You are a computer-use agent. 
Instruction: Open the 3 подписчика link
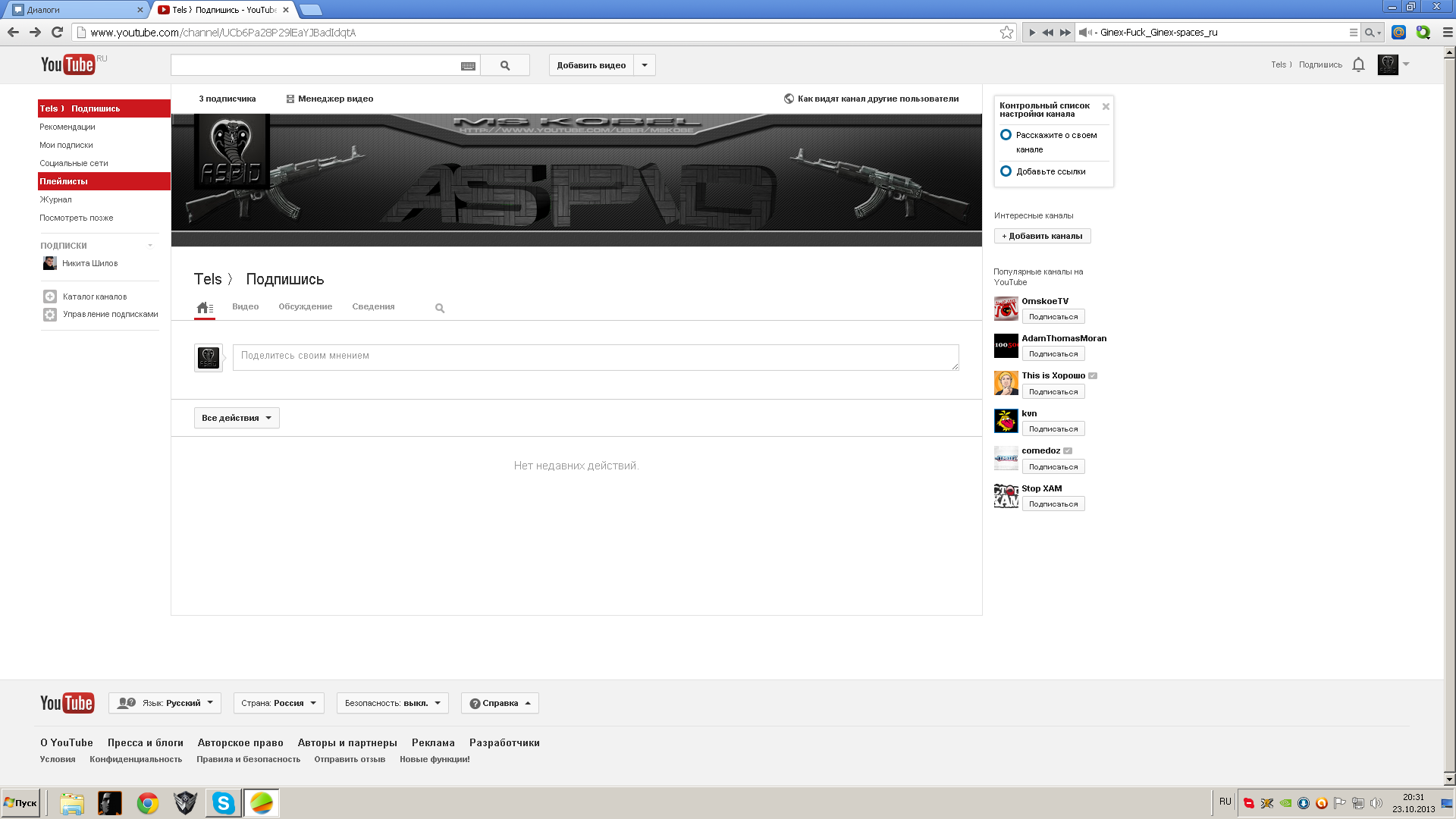(x=227, y=99)
